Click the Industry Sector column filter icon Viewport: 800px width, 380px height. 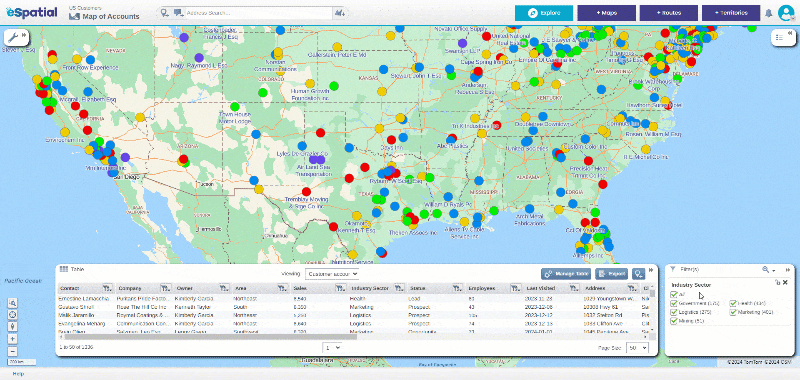pos(399,288)
